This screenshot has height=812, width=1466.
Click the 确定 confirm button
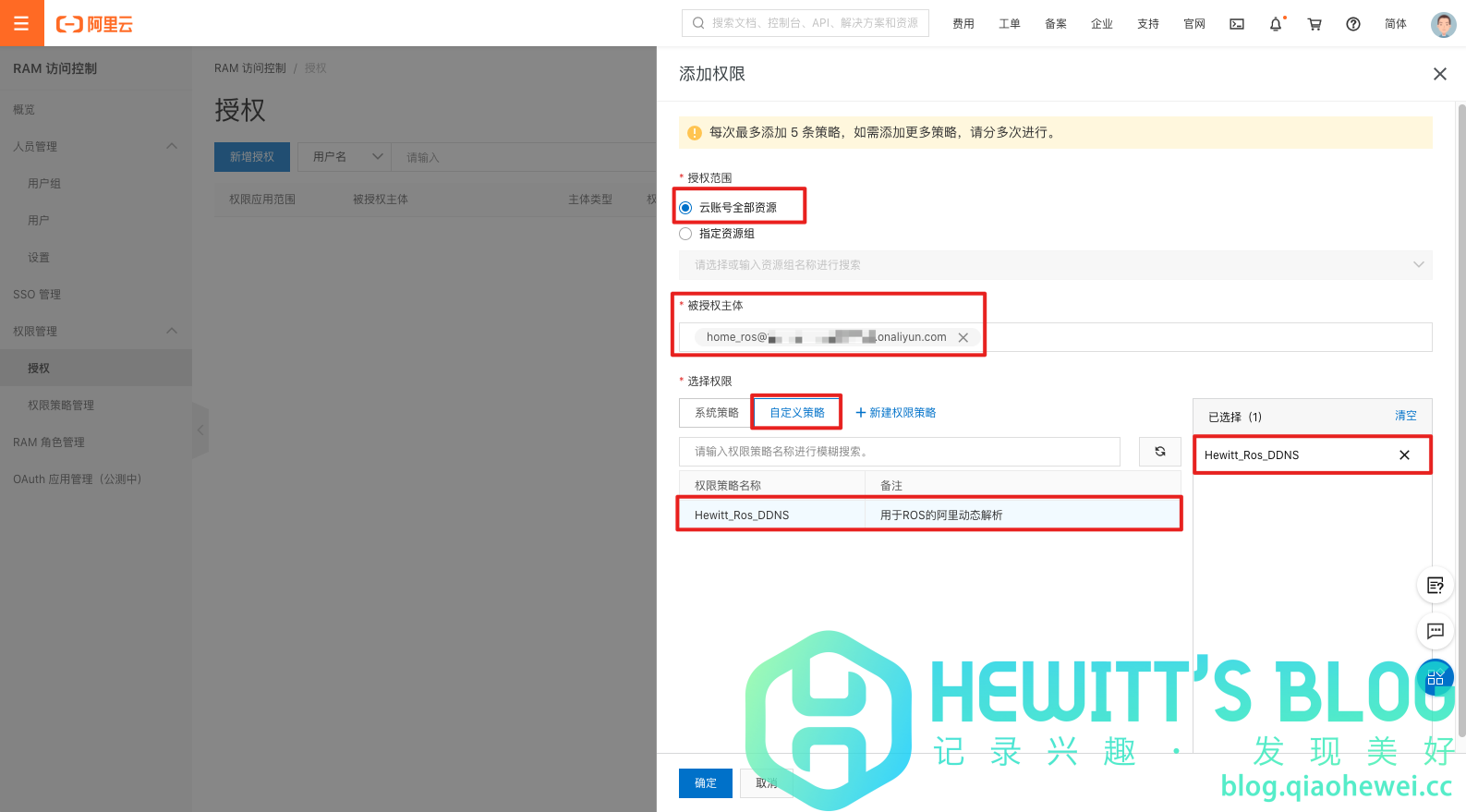706,783
